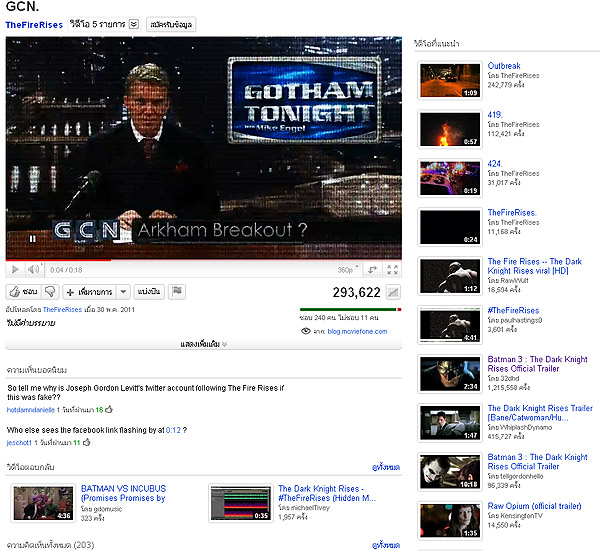The image size is (600, 551).
Task: Open Batman 3 trailer thumbnail by 32dhd
Action: point(450,374)
